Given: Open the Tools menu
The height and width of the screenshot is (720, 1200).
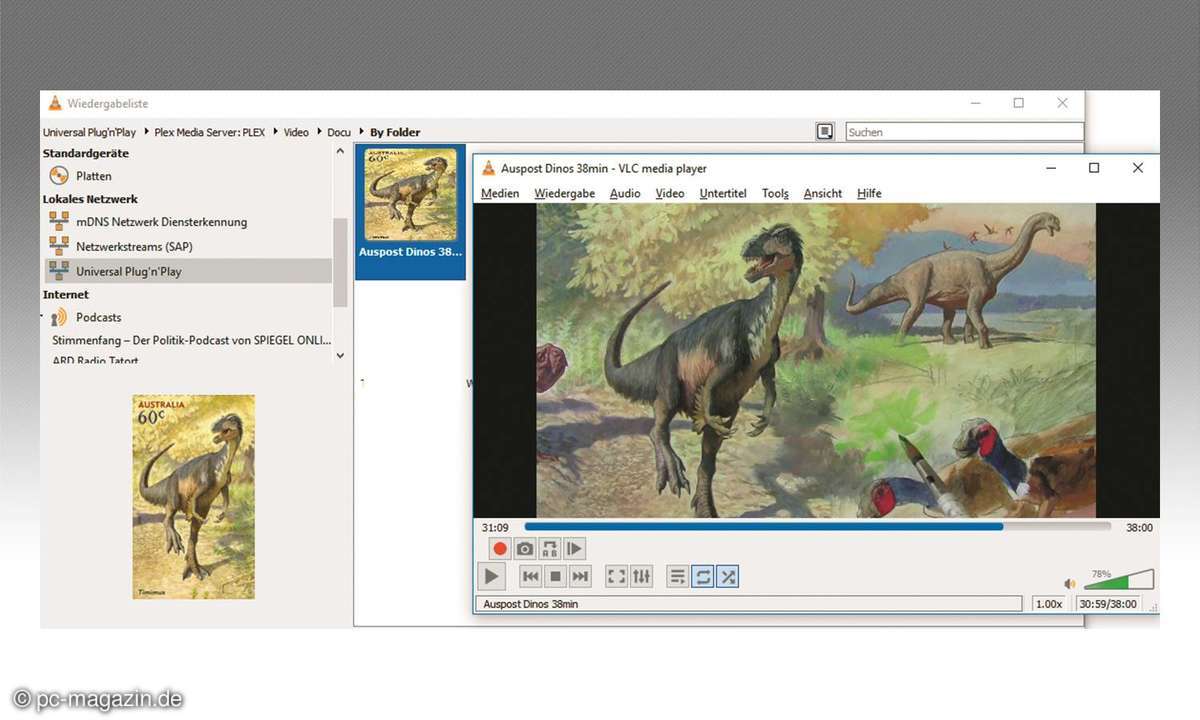Looking at the screenshot, I should 775,193.
